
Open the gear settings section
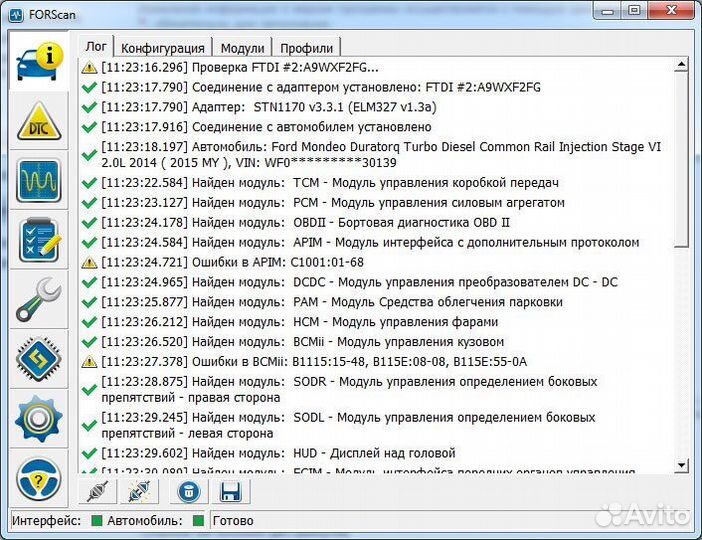[39, 419]
